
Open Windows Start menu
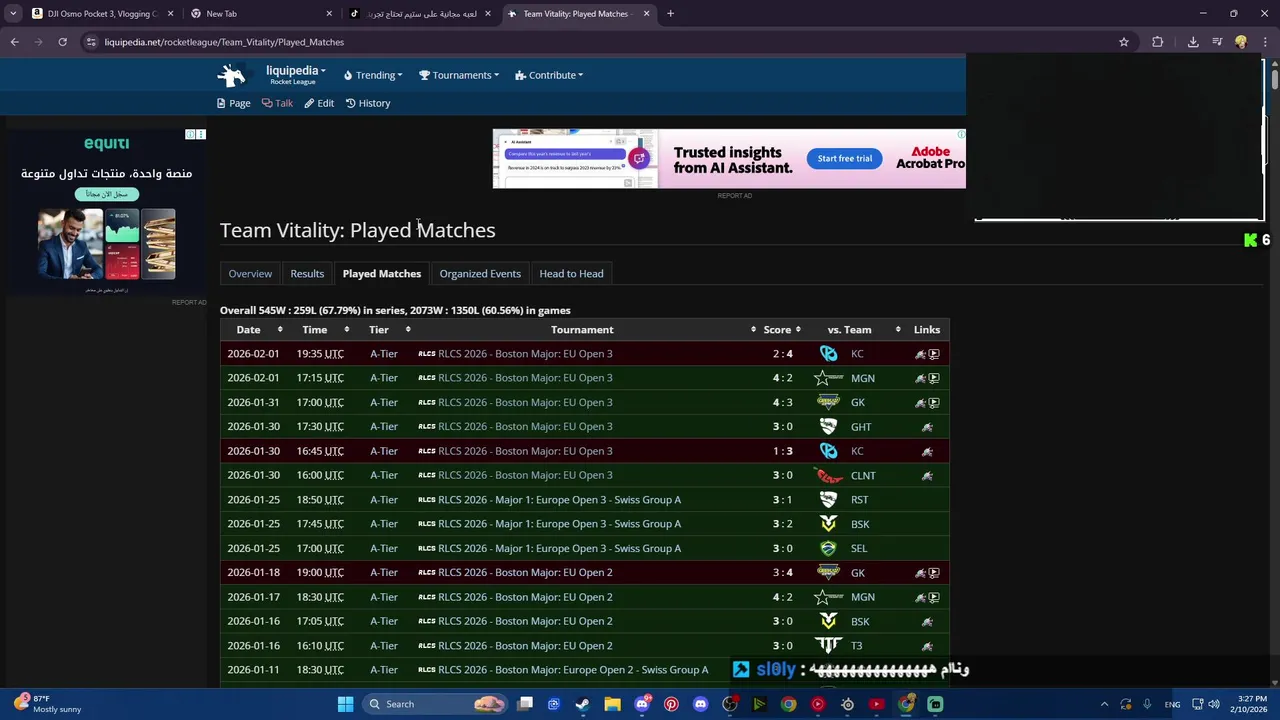(345, 704)
